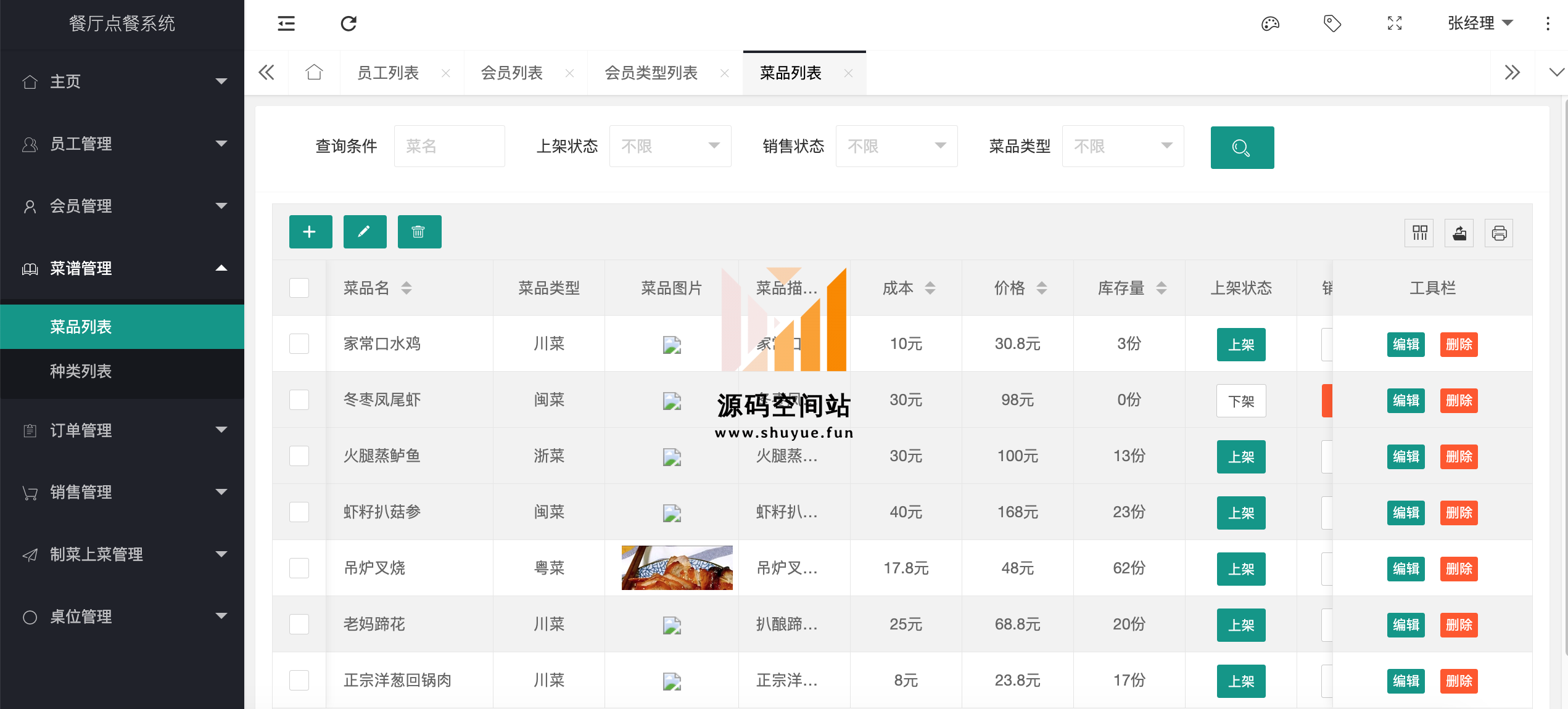Viewport: 1568px width, 709px height.
Task: Open the theme palette icon
Action: click(x=1270, y=23)
